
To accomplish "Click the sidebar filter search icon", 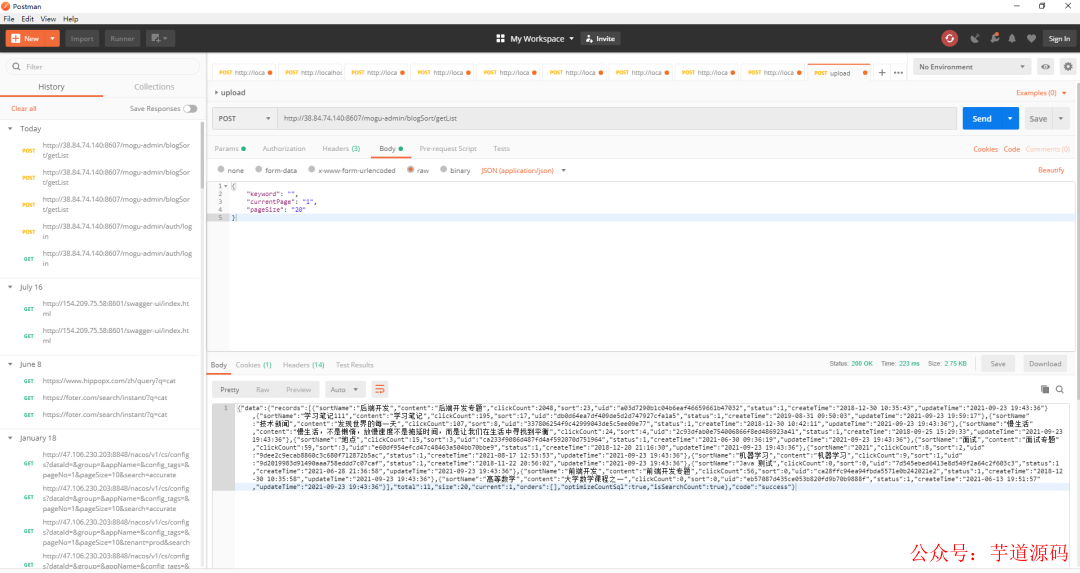I will [x=17, y=67].
